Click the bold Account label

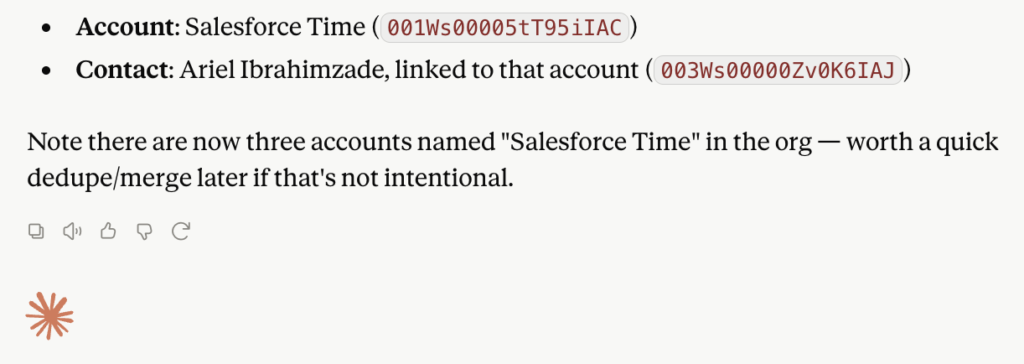125,27
